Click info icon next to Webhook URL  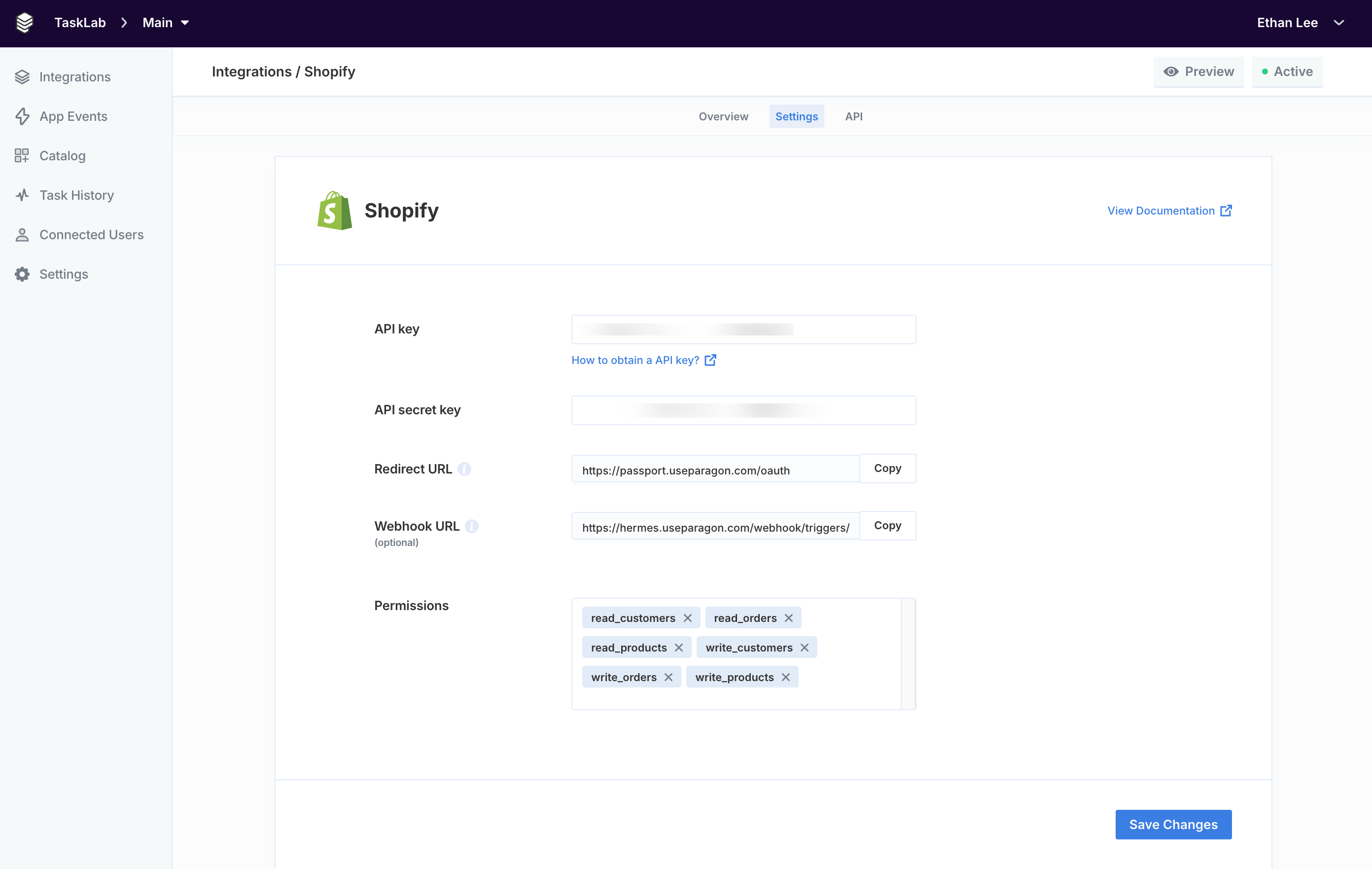(x=472, y=526)
